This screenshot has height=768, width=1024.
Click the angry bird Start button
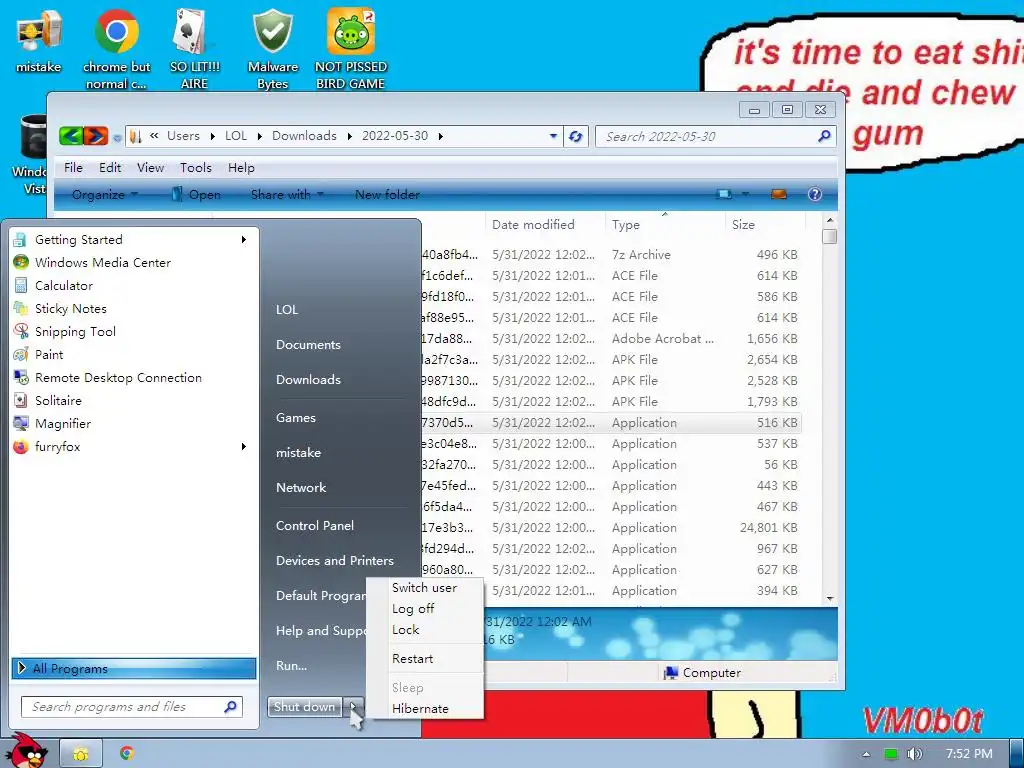coord(26,751)
